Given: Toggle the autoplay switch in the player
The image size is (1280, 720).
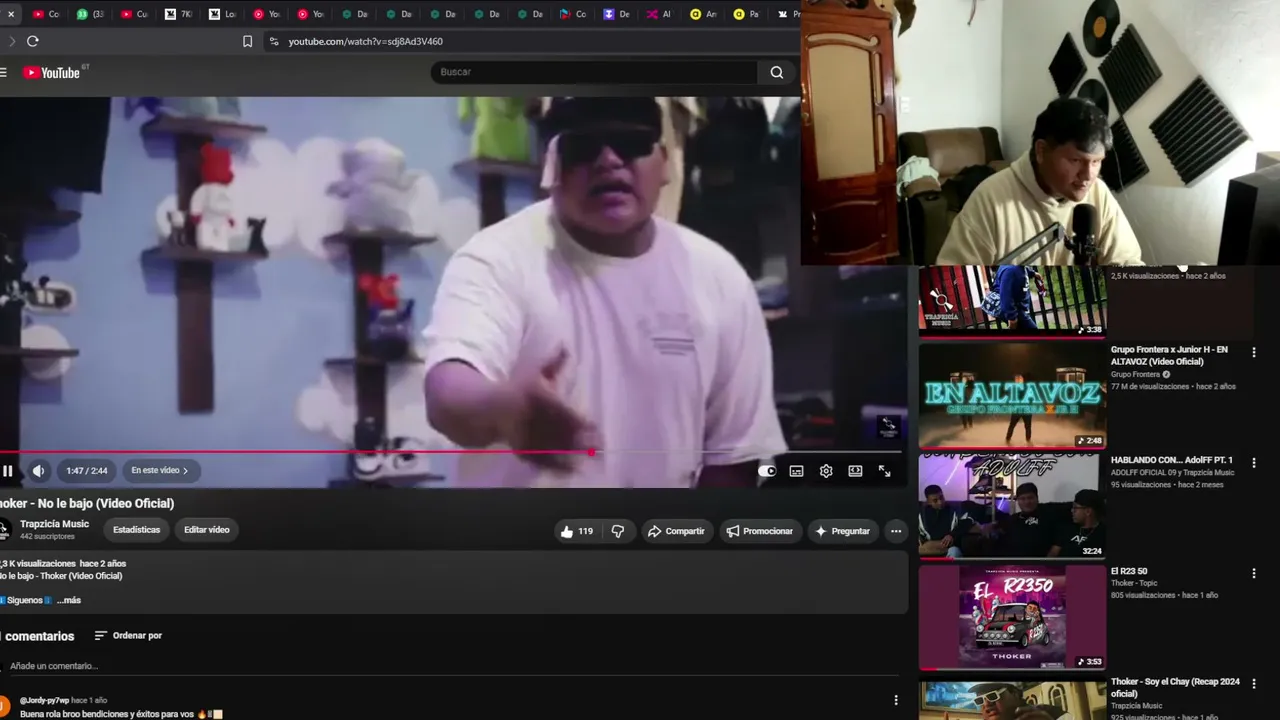Looking at the screenshot, I should 767,471.
